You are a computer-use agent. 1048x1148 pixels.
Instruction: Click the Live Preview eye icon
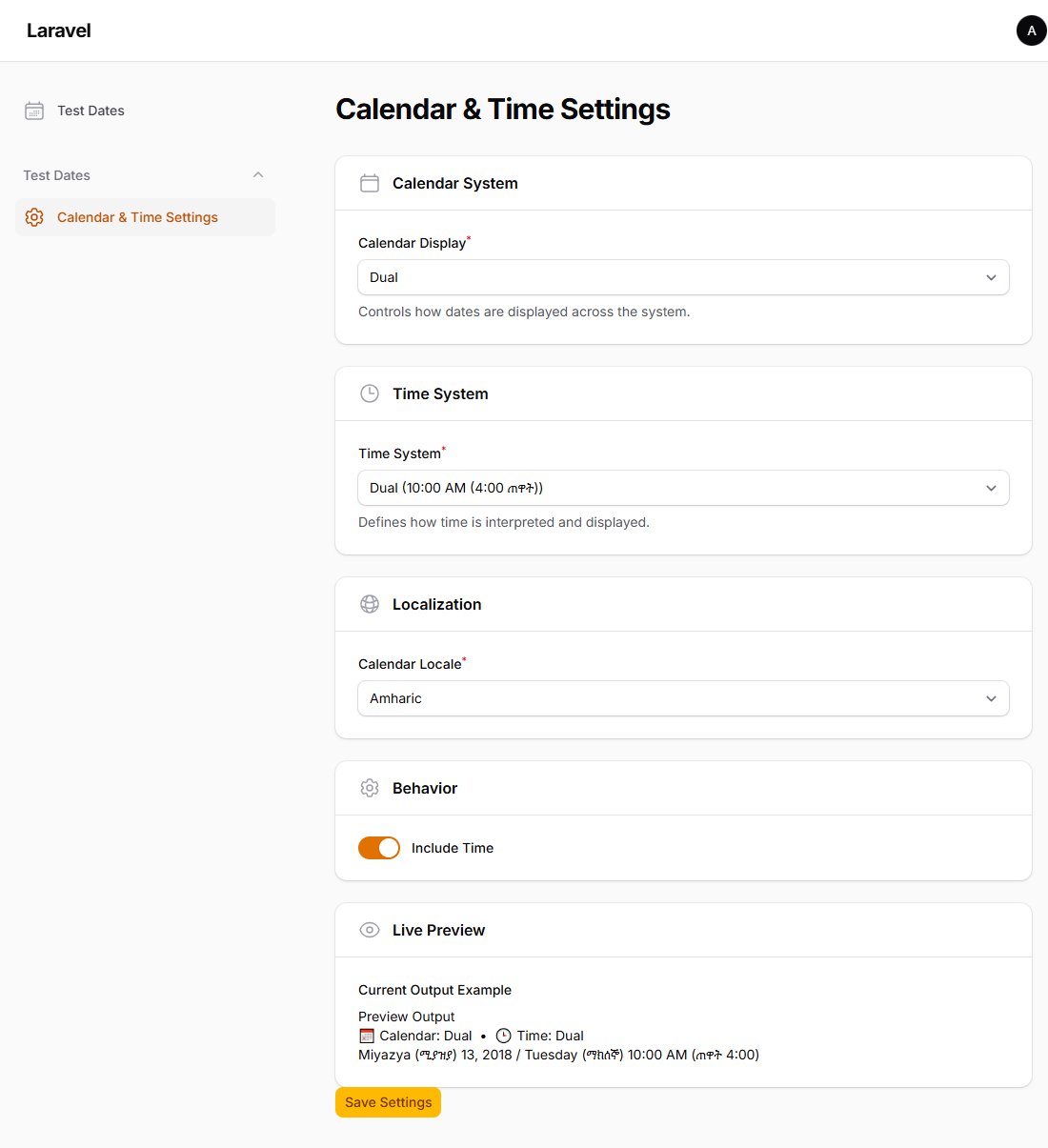click(x=370, y=930)
